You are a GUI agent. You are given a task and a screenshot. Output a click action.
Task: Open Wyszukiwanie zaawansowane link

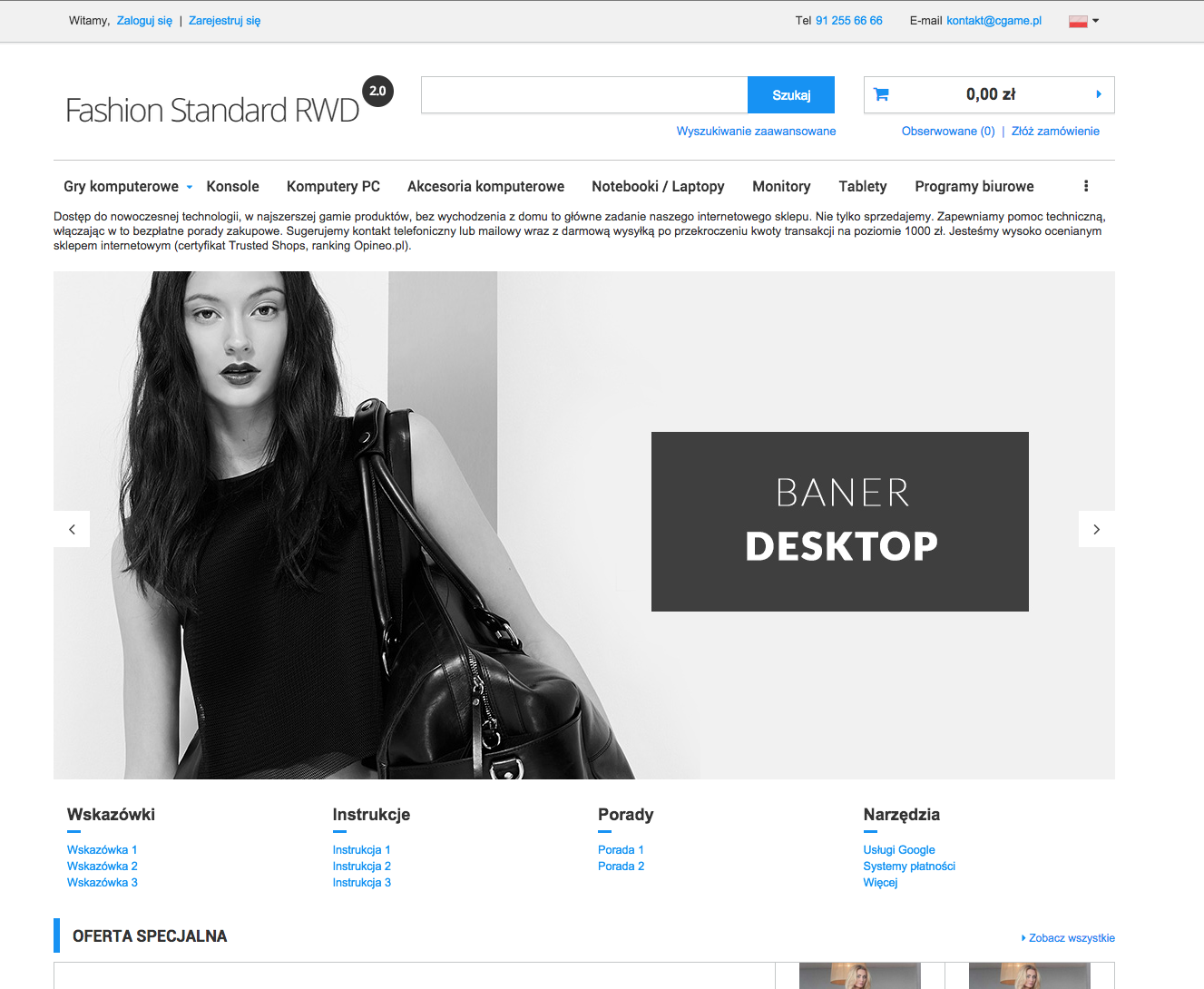pos(756,132)
